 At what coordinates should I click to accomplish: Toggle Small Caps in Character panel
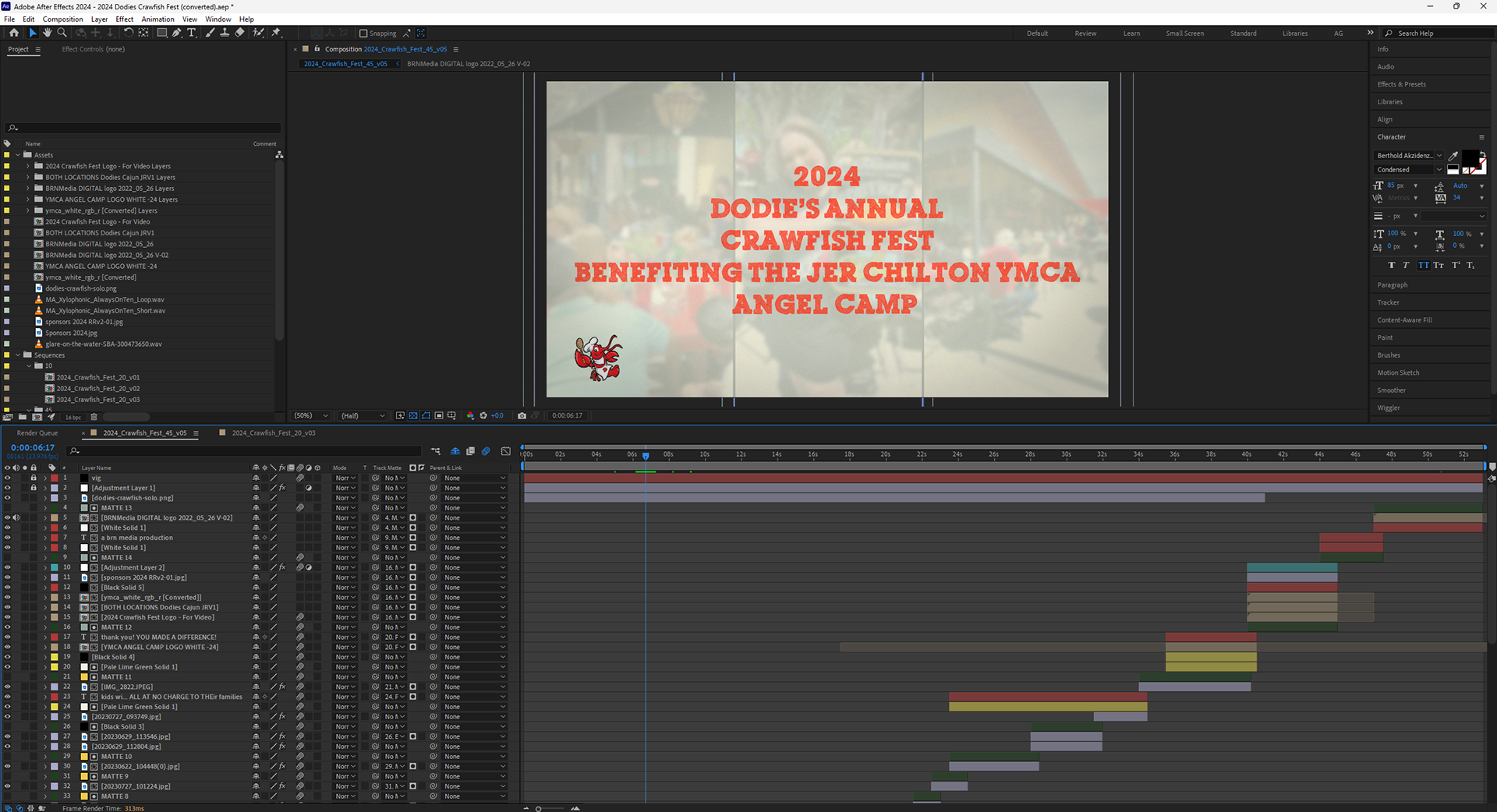point(1439,265)
